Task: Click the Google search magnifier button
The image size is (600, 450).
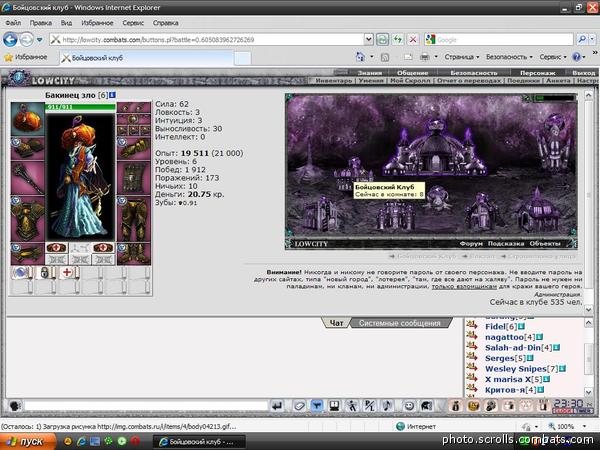Action: point(582,39)
